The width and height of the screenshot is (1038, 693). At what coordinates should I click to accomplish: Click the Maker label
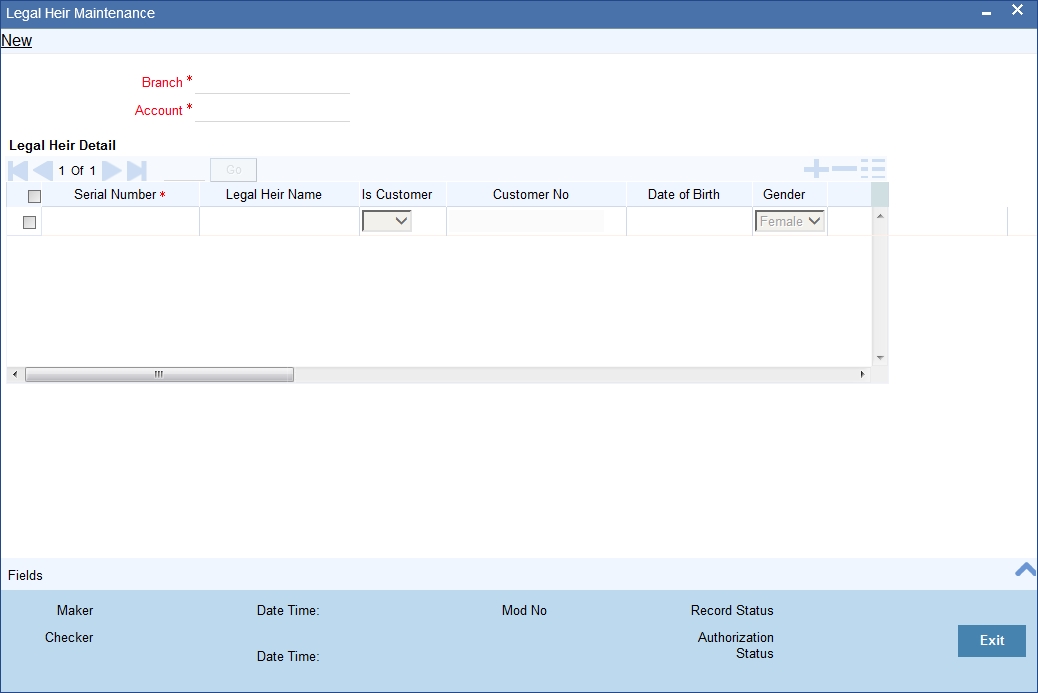pos(75,610)
